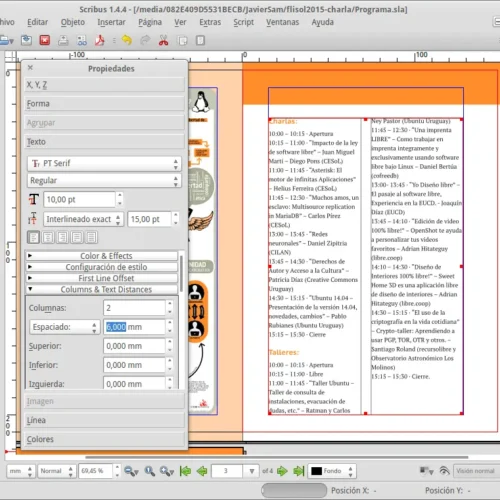Click the Copy toolbar icon
Screen dimensions: 500x500
coord(182,40)
